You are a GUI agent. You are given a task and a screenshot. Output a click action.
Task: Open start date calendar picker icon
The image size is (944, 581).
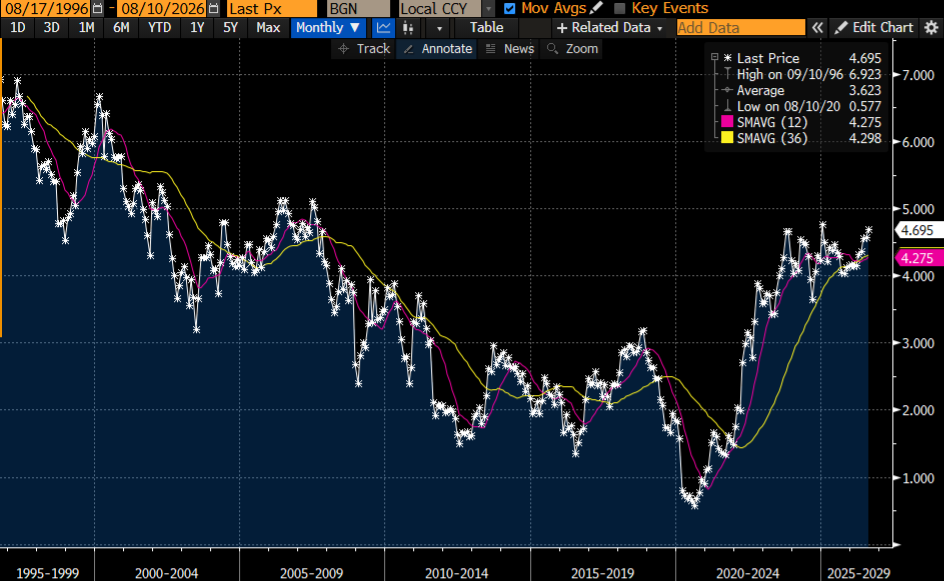point(98,8)
